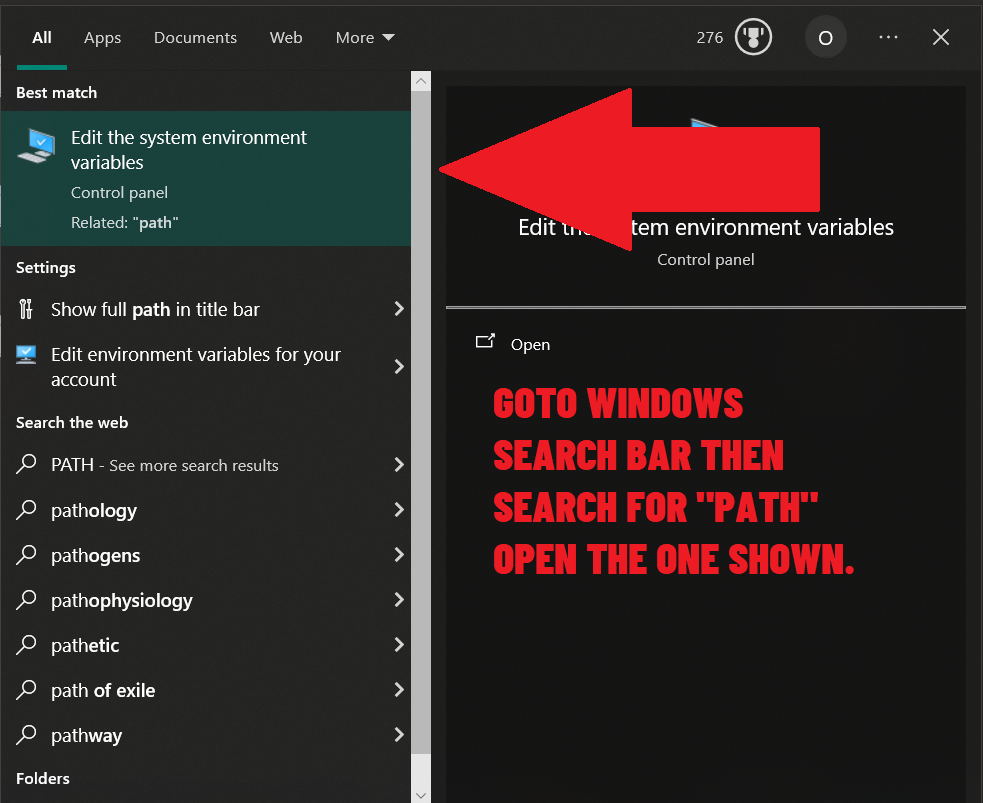Click the settings icon beside Show full path
983x803 pixels.
pos(27,309)
